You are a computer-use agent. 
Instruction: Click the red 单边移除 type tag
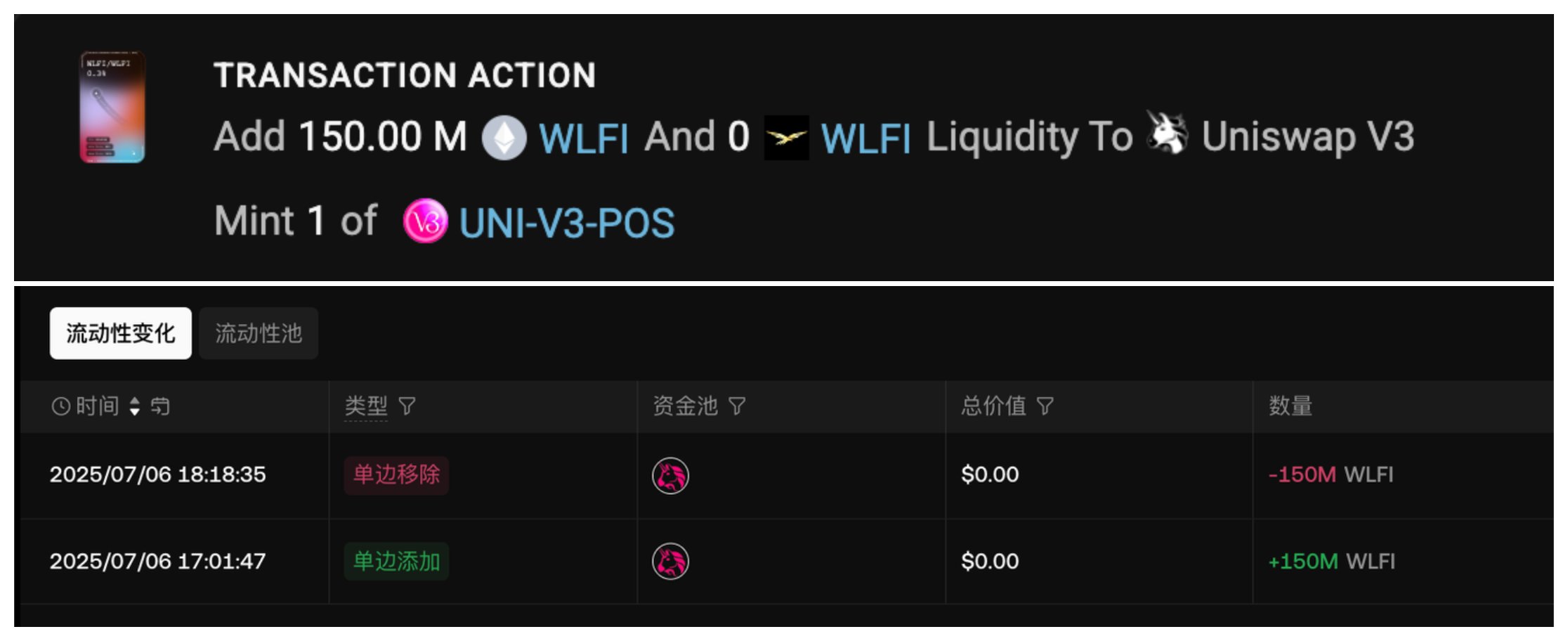[x=396, y=475]
